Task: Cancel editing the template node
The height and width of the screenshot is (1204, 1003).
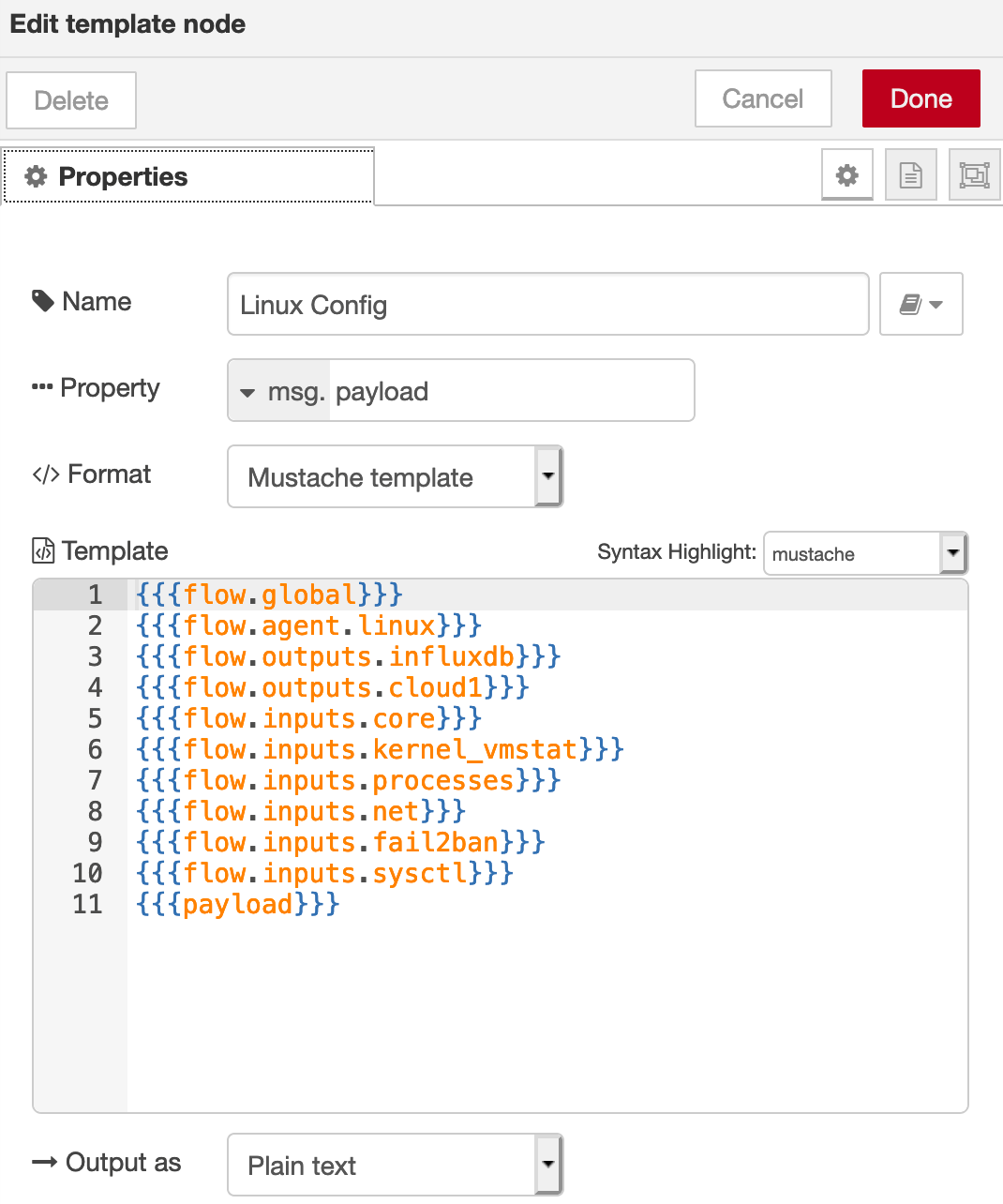Action: 762,98
